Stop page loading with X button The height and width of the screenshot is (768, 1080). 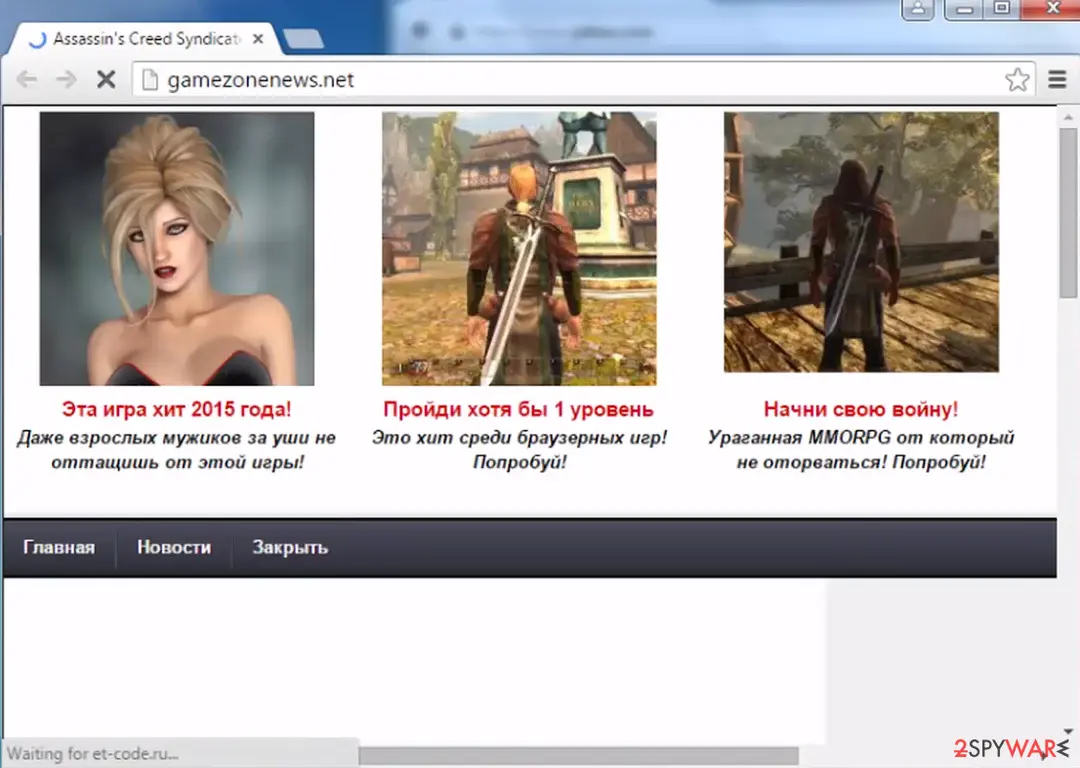click(106, 80)
